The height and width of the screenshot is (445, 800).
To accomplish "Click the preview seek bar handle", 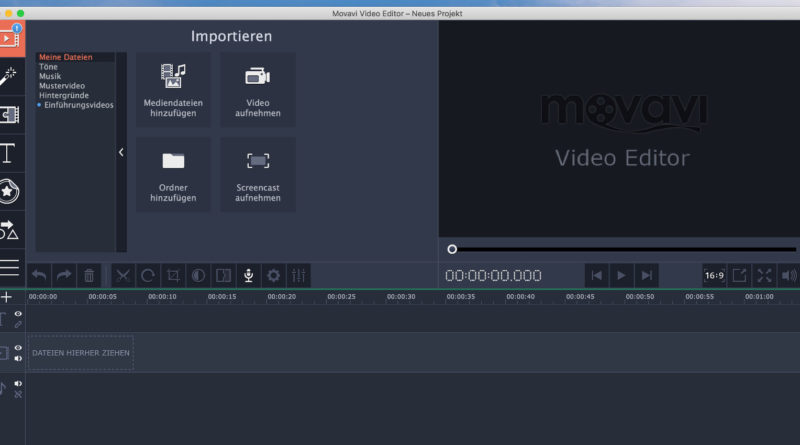I will coord(452,250).
